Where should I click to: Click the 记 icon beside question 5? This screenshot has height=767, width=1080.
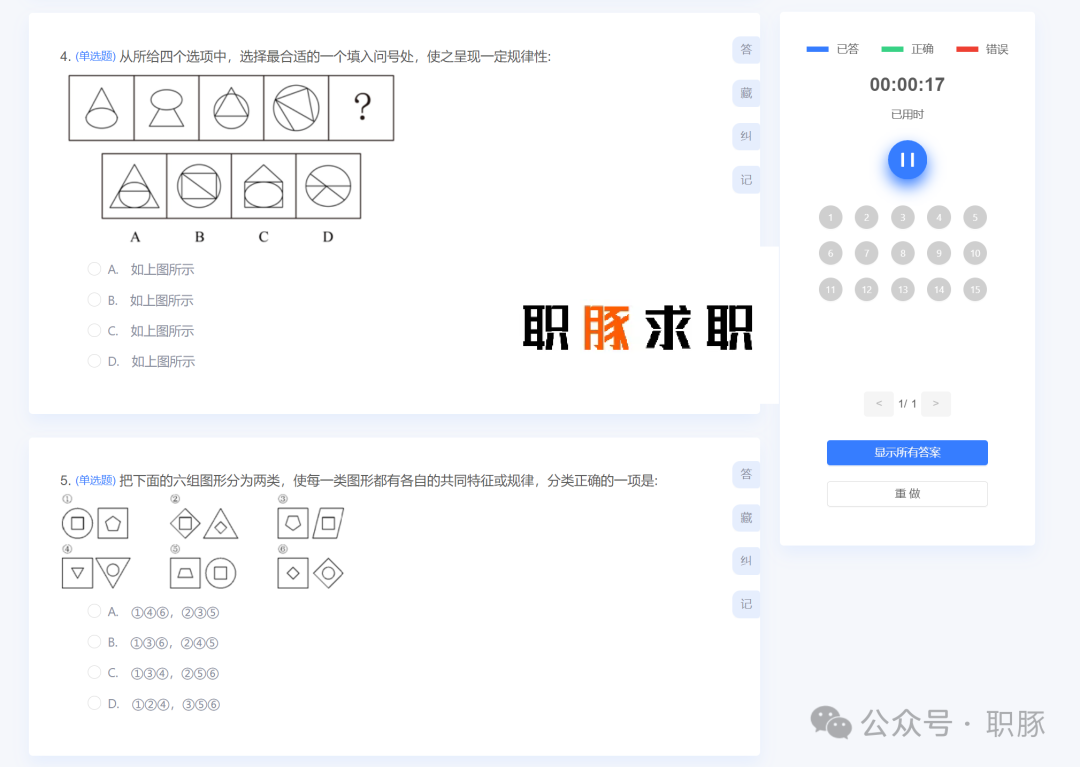(745, 604)
